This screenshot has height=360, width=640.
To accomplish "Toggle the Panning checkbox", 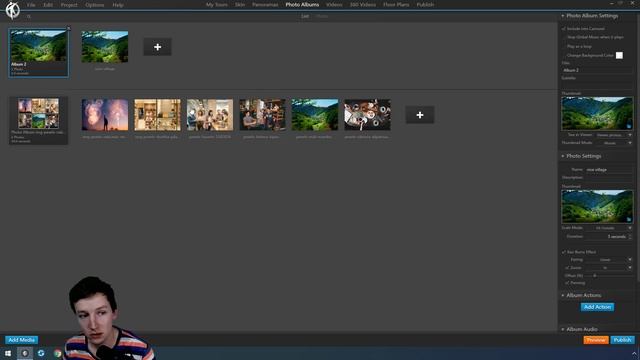I will (x=567, y=282).
